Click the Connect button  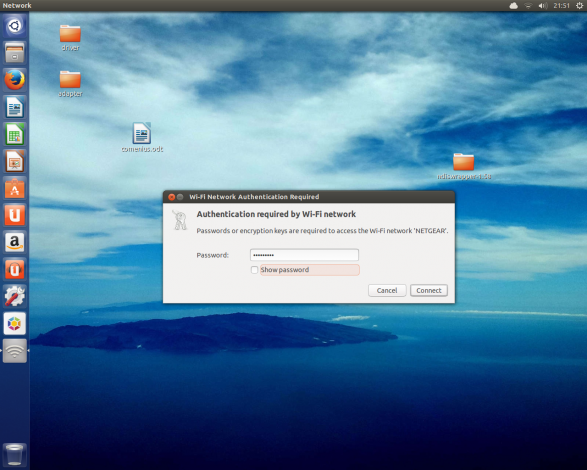429,290
